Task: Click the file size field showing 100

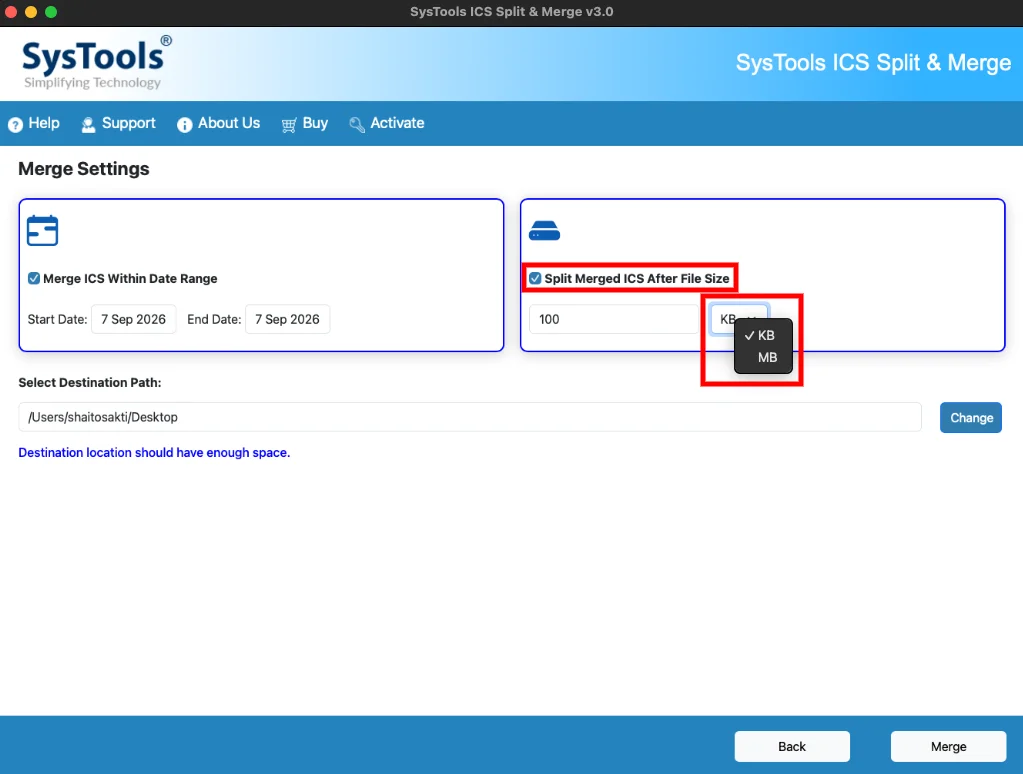Action: tap(614, 319)
